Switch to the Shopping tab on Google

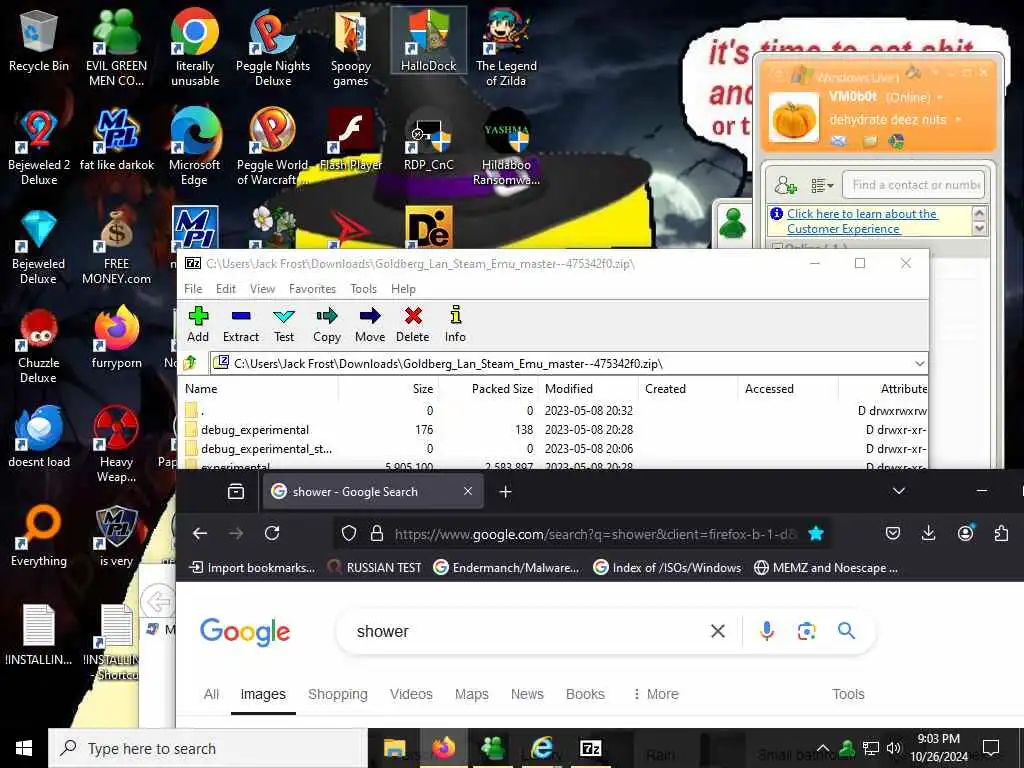click(x=338, y=694)
